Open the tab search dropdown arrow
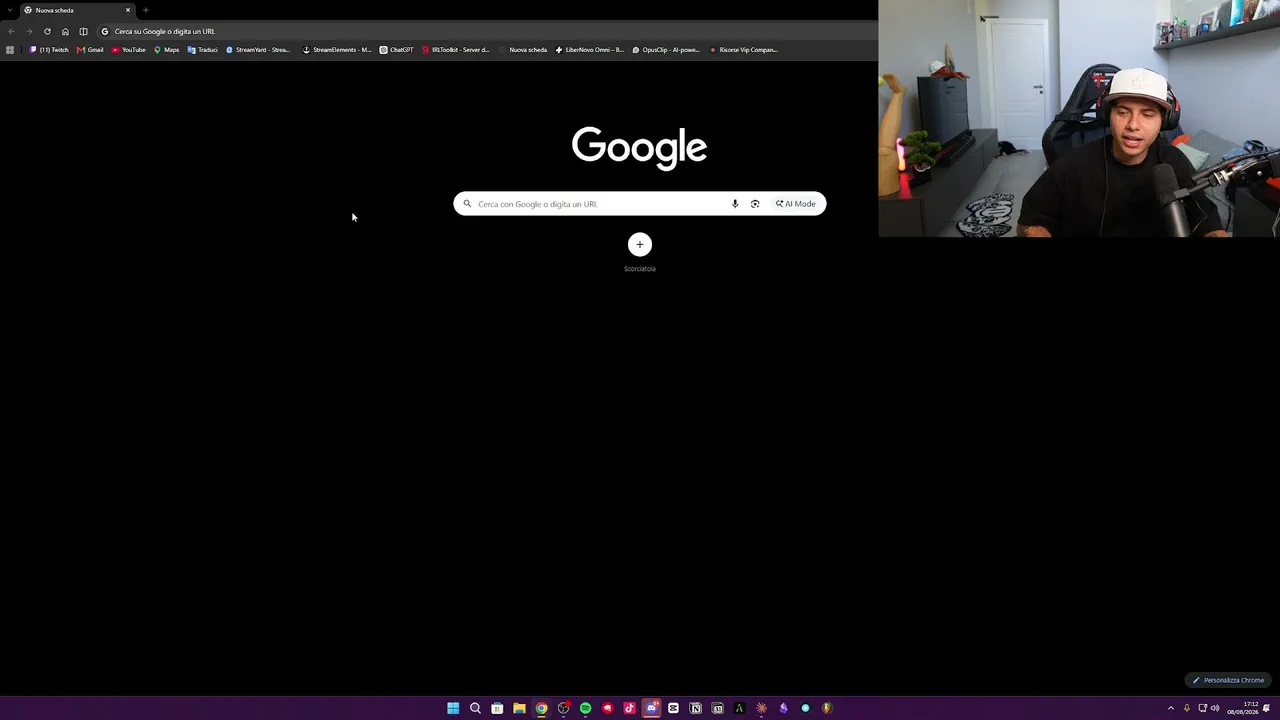 10,10
